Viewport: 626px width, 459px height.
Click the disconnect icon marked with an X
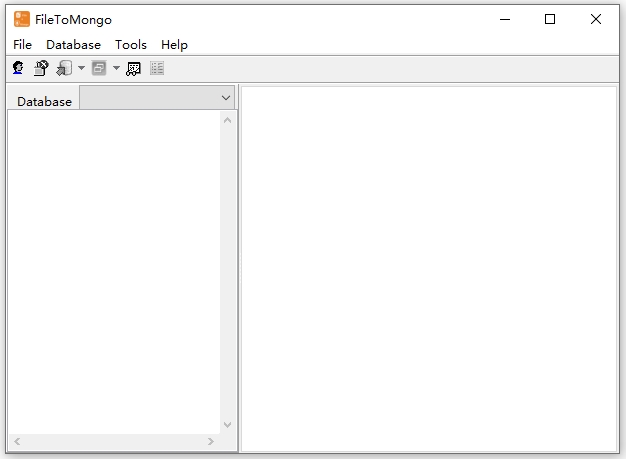click(41, 68)
